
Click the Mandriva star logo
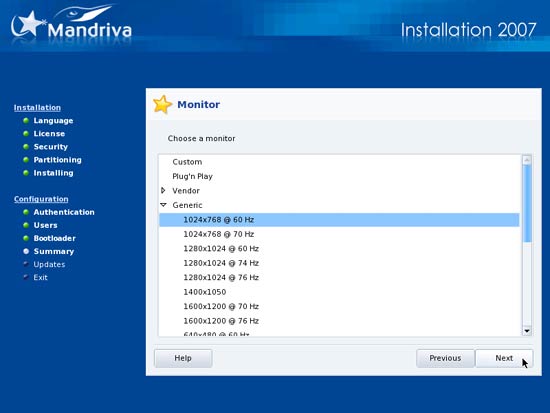tap(29, 24)
